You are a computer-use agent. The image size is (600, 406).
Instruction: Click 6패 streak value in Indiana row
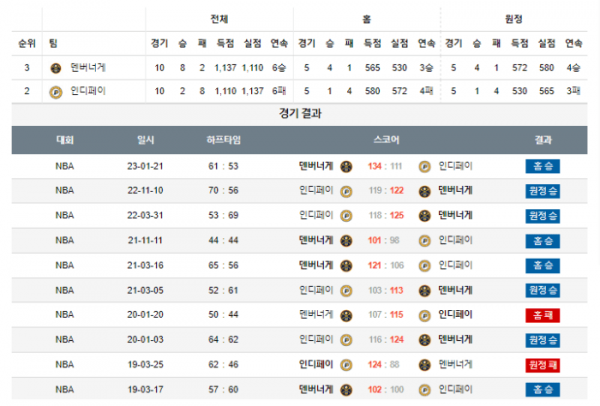point(279,91)
